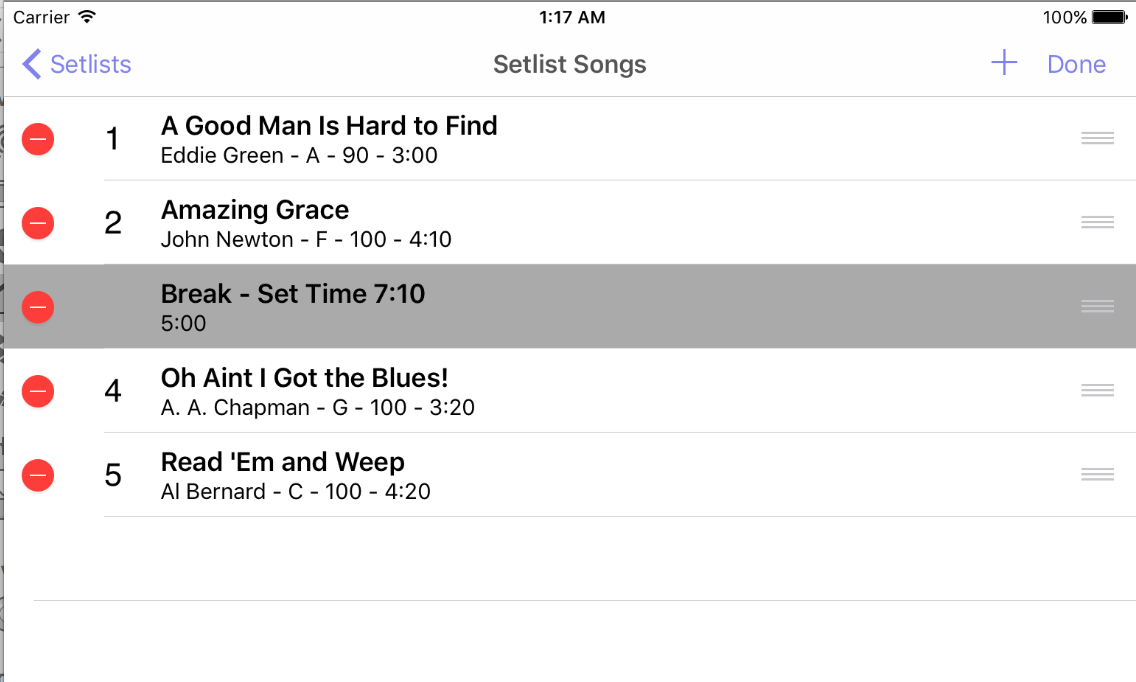1136x682 pixels.
Task: Grab the reorder handle for Read 'Em and Weep
Action: (x=1097, y=474)
